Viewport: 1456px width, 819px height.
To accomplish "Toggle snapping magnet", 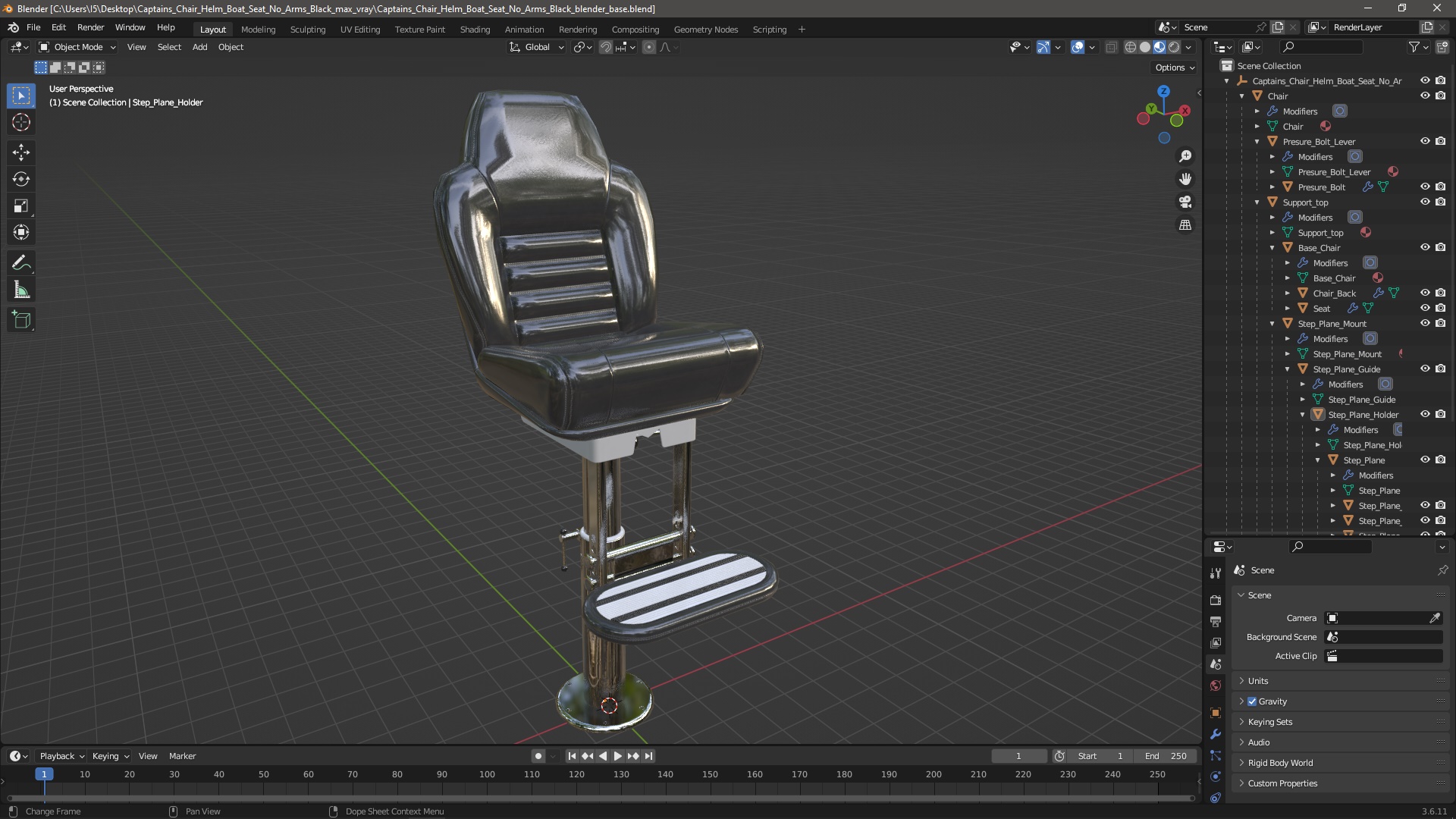I will tap(606, 47).
